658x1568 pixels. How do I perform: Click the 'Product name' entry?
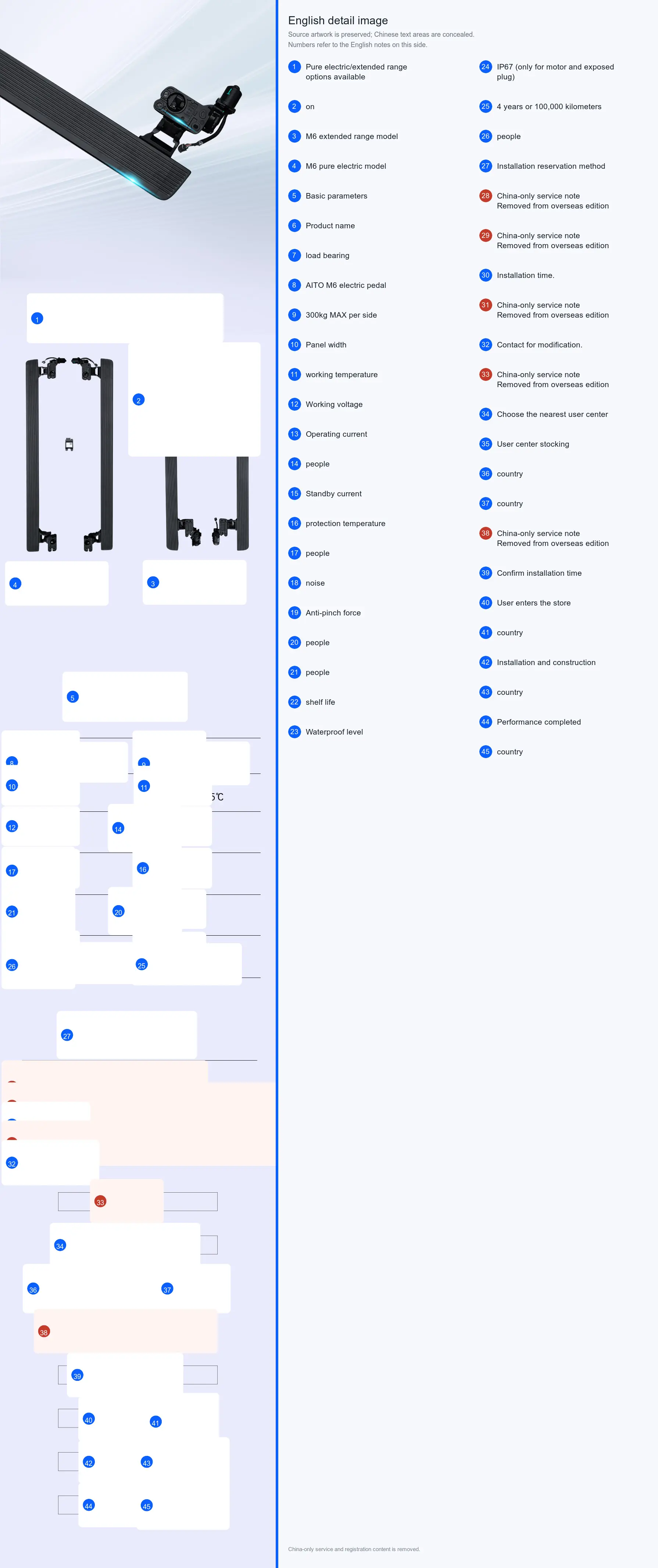point(330,226)
